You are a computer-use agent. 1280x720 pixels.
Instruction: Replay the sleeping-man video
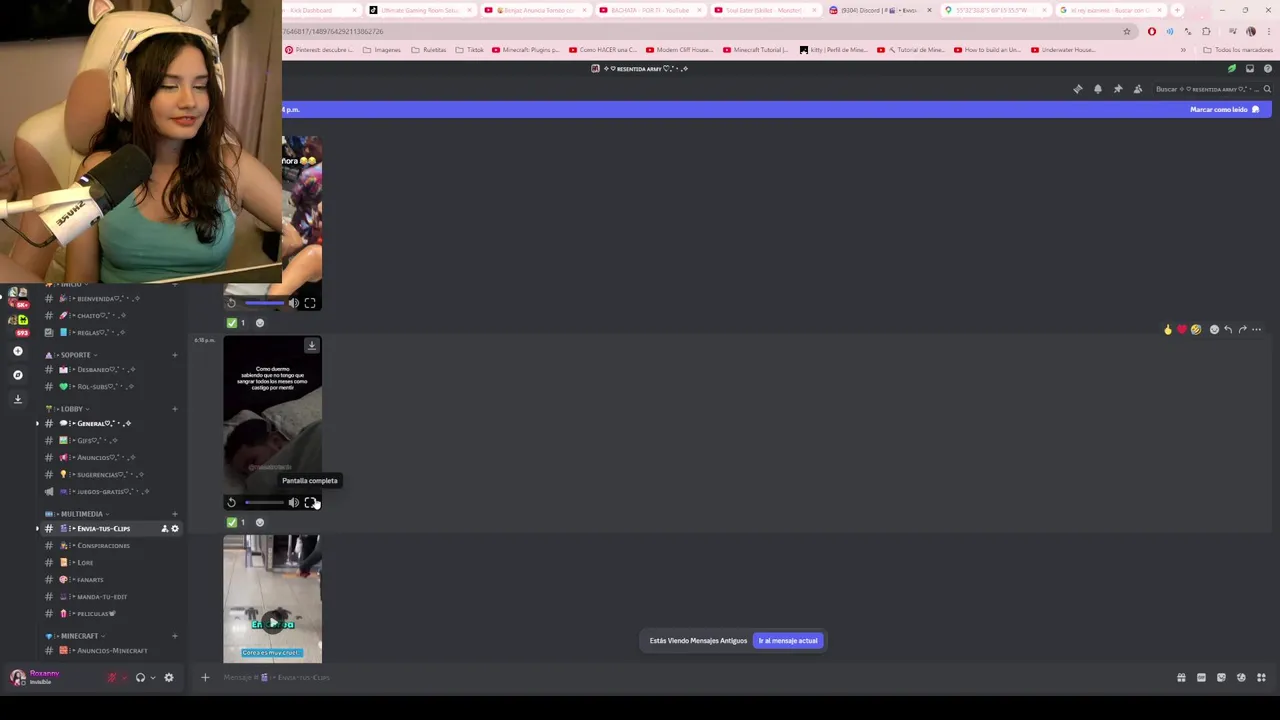231,503
